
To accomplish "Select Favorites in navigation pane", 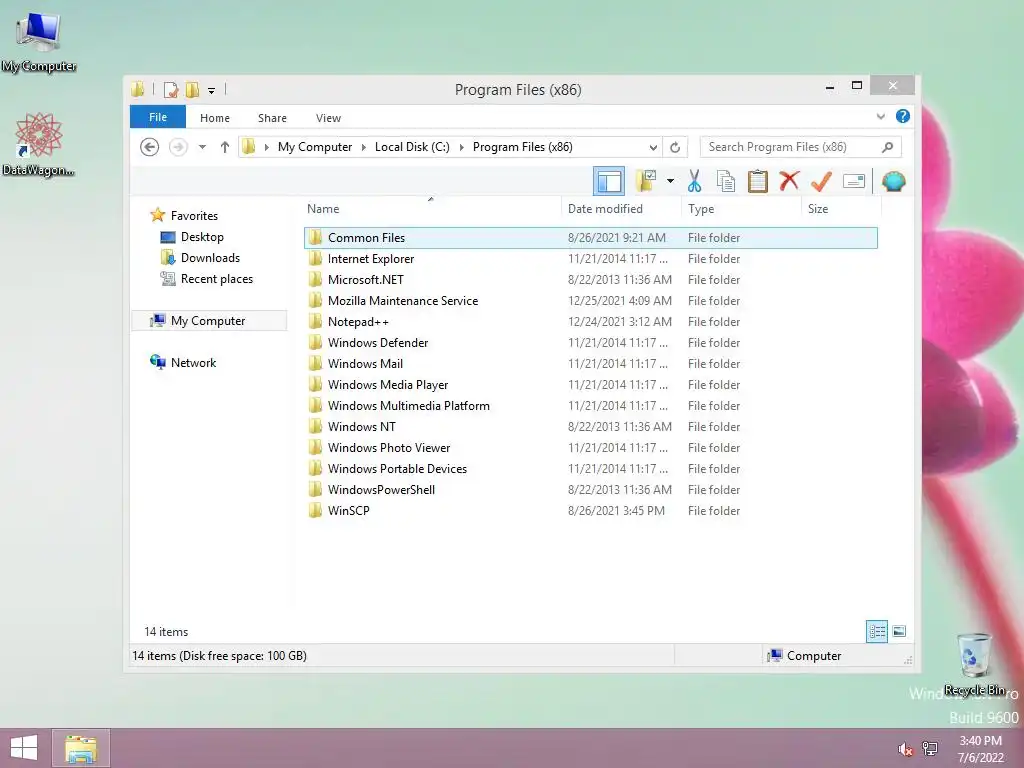I will (x=194, y=216).
